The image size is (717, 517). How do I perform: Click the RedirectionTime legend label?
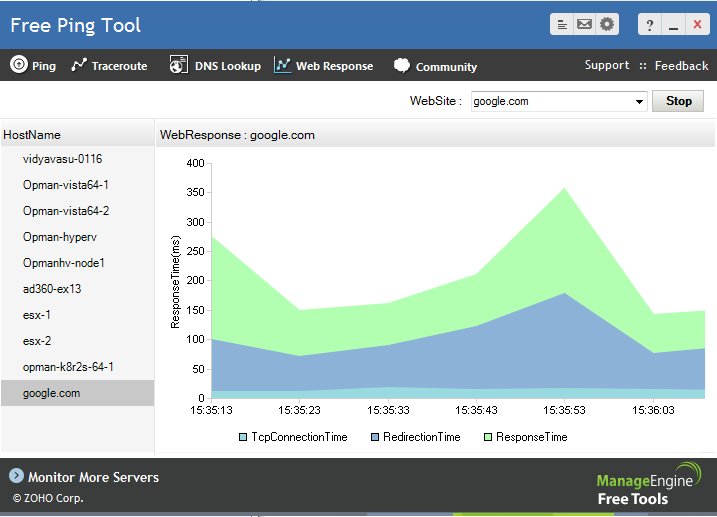click(422, 437)
